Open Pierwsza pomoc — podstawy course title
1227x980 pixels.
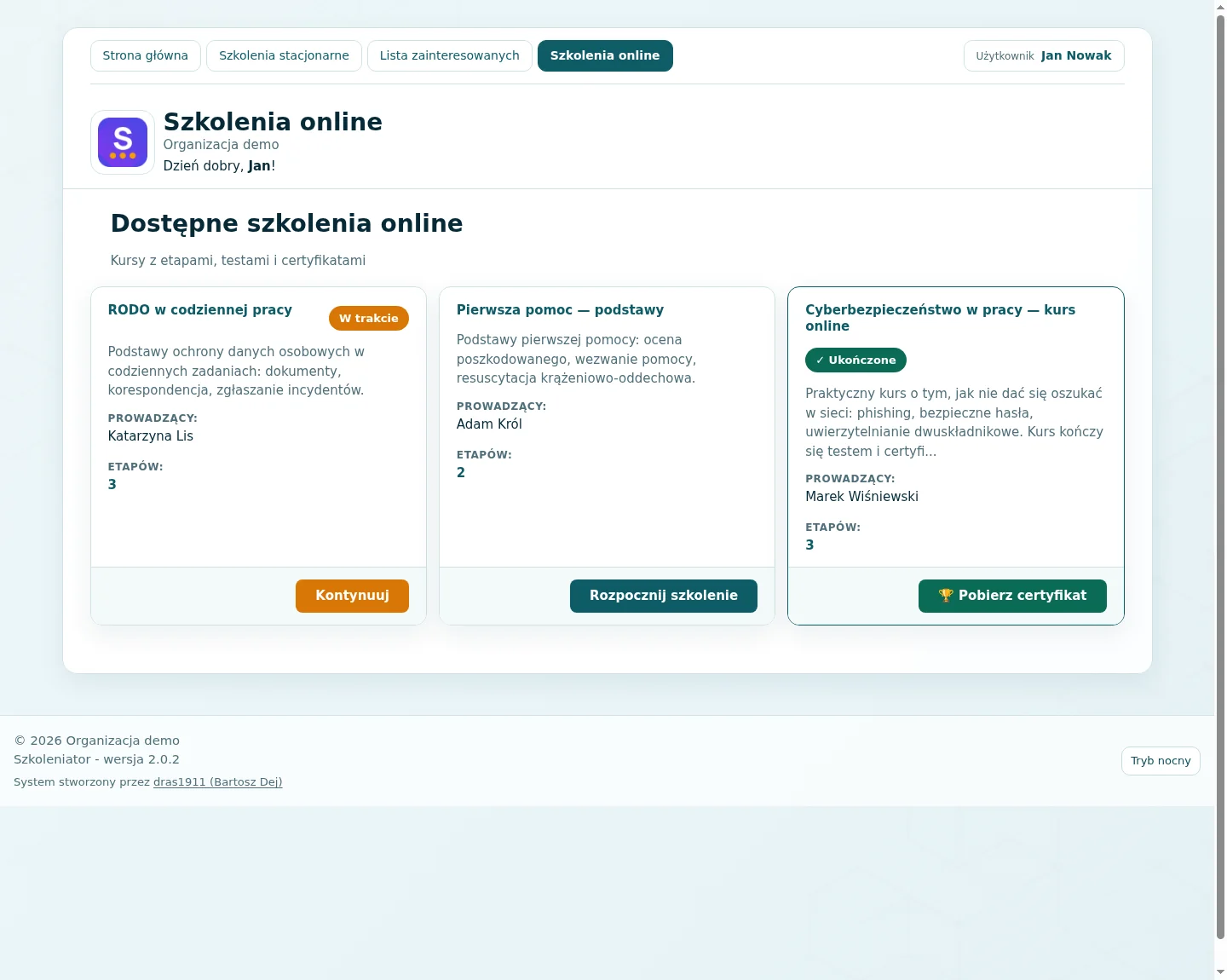click(x=560, y=310)
